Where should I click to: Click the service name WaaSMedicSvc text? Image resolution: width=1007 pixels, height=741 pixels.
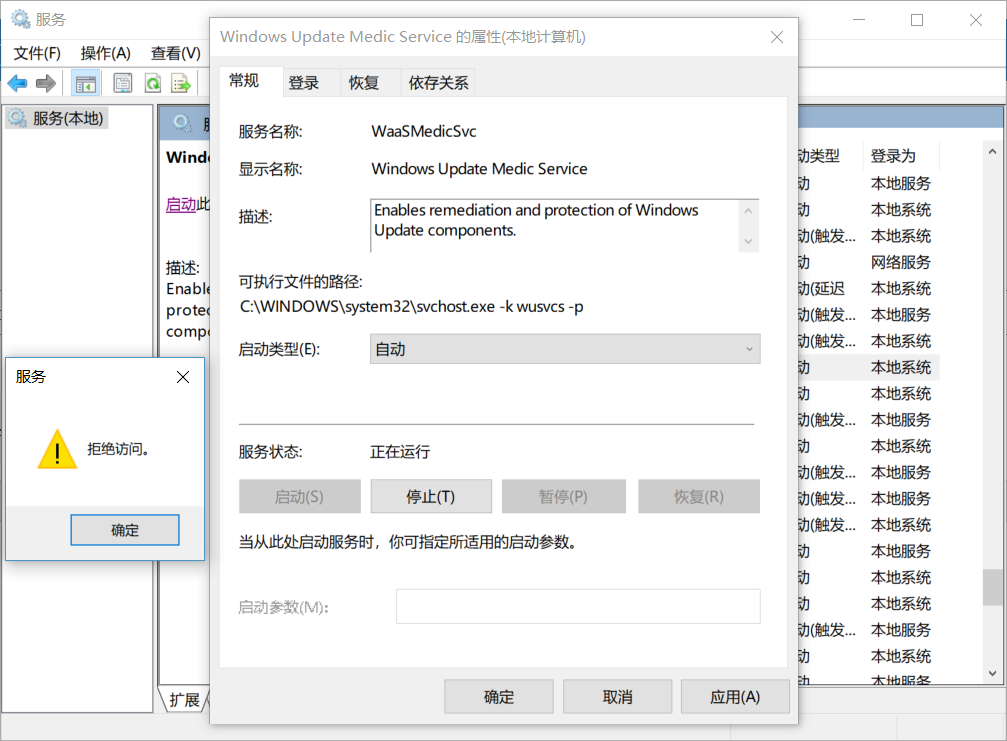tap(424, 132)
